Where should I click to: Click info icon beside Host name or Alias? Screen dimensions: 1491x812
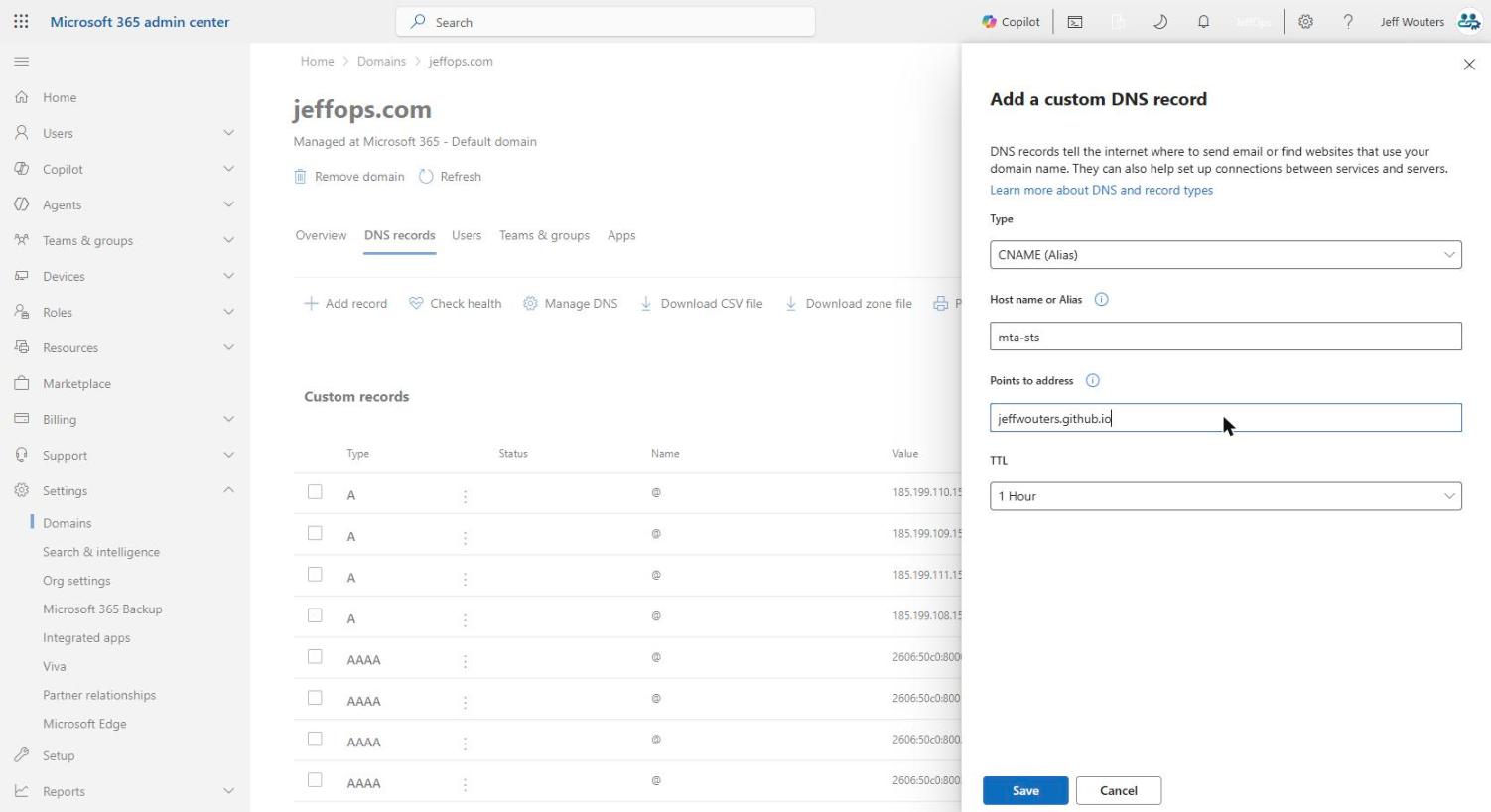point(1101,299)
